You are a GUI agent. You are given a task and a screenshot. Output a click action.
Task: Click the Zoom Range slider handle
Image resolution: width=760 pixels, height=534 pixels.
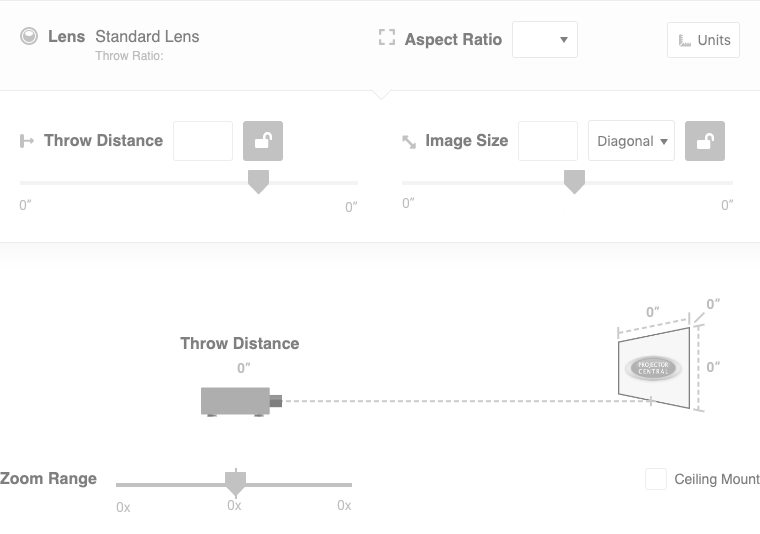(236, 483)
